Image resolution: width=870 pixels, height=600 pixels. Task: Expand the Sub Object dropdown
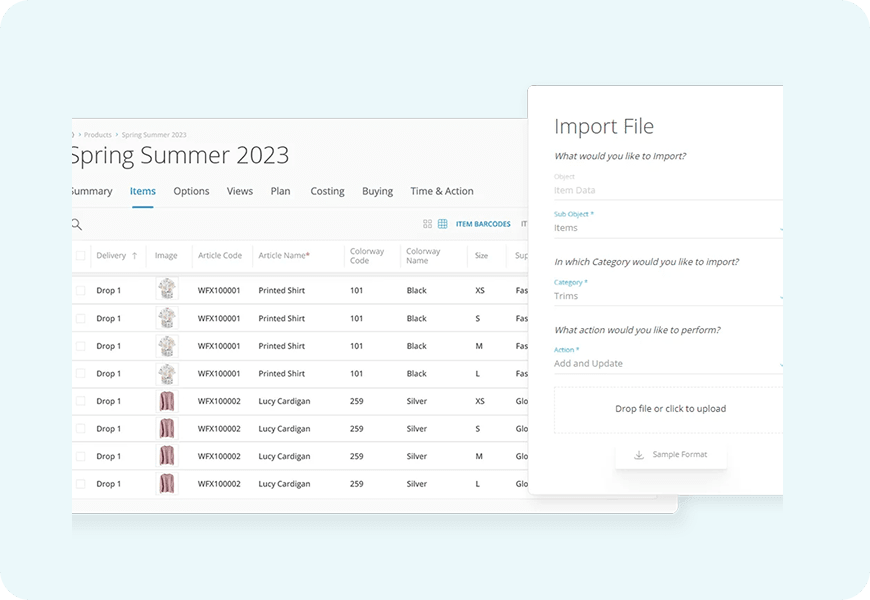[668, 228]
